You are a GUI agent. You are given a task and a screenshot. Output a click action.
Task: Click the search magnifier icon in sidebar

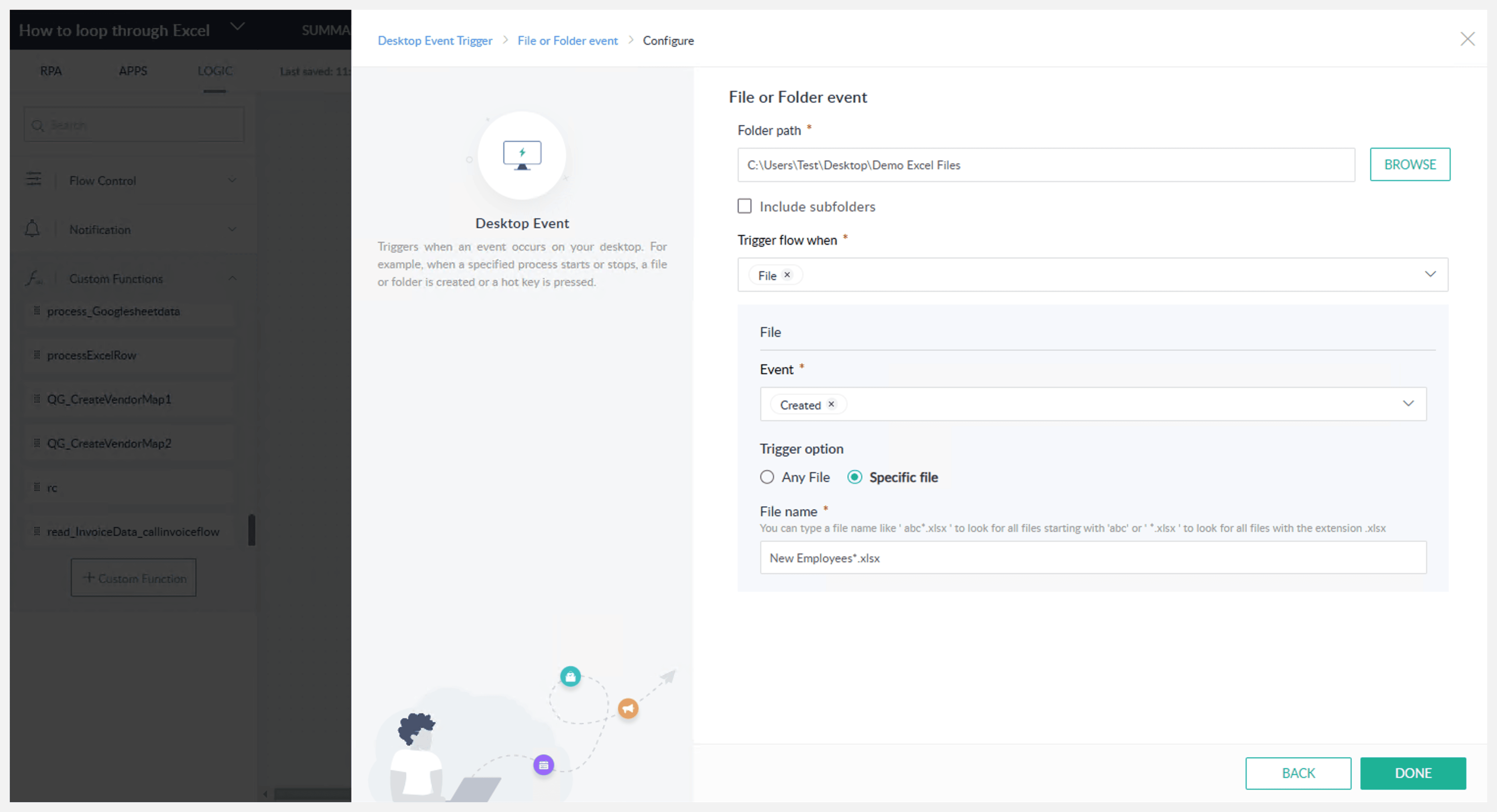pos(38,125)
